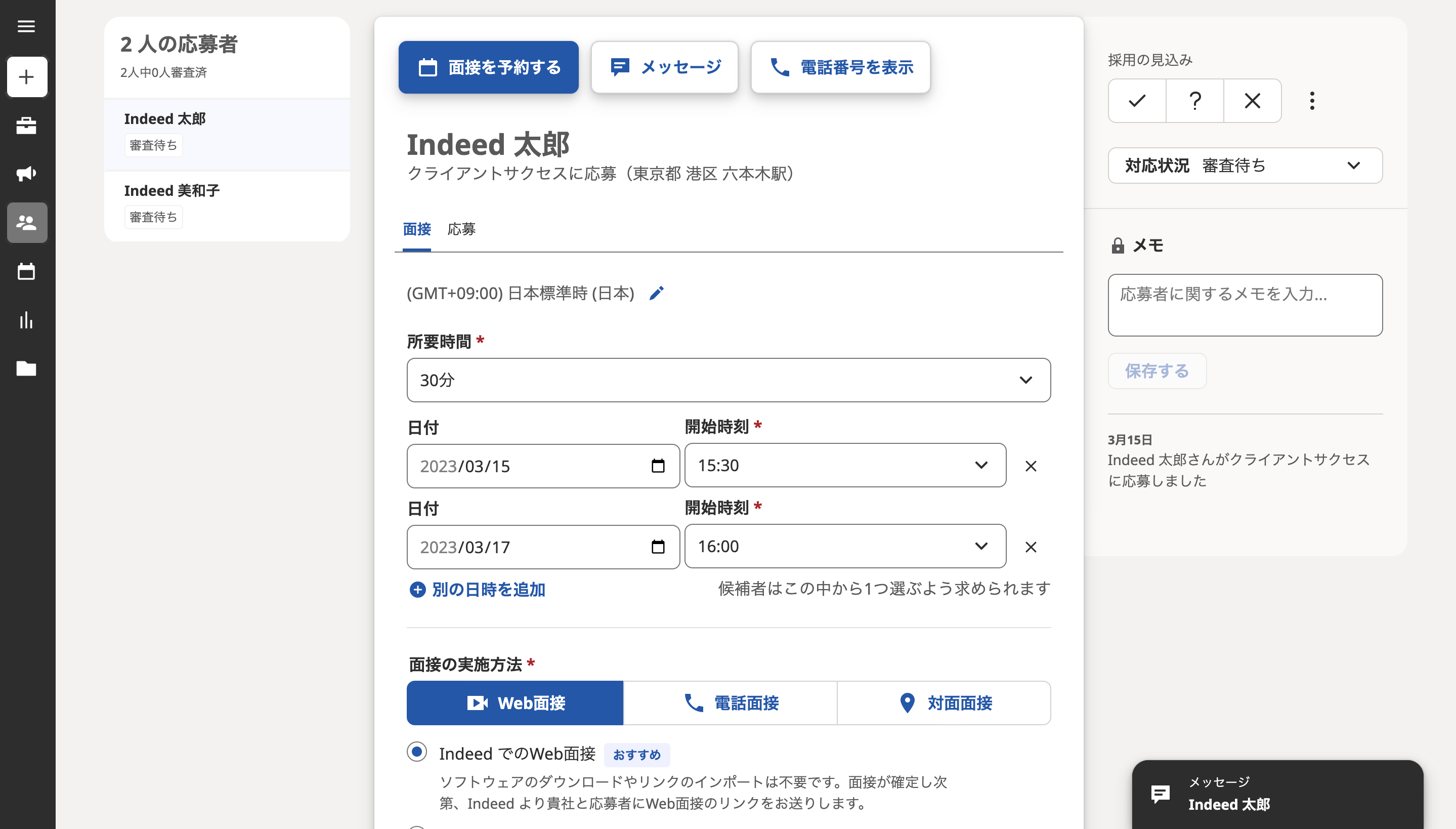Click the 電話番号を表示 button
Image resolution: width=1456 pixels, height=829 pixels.
840,67
